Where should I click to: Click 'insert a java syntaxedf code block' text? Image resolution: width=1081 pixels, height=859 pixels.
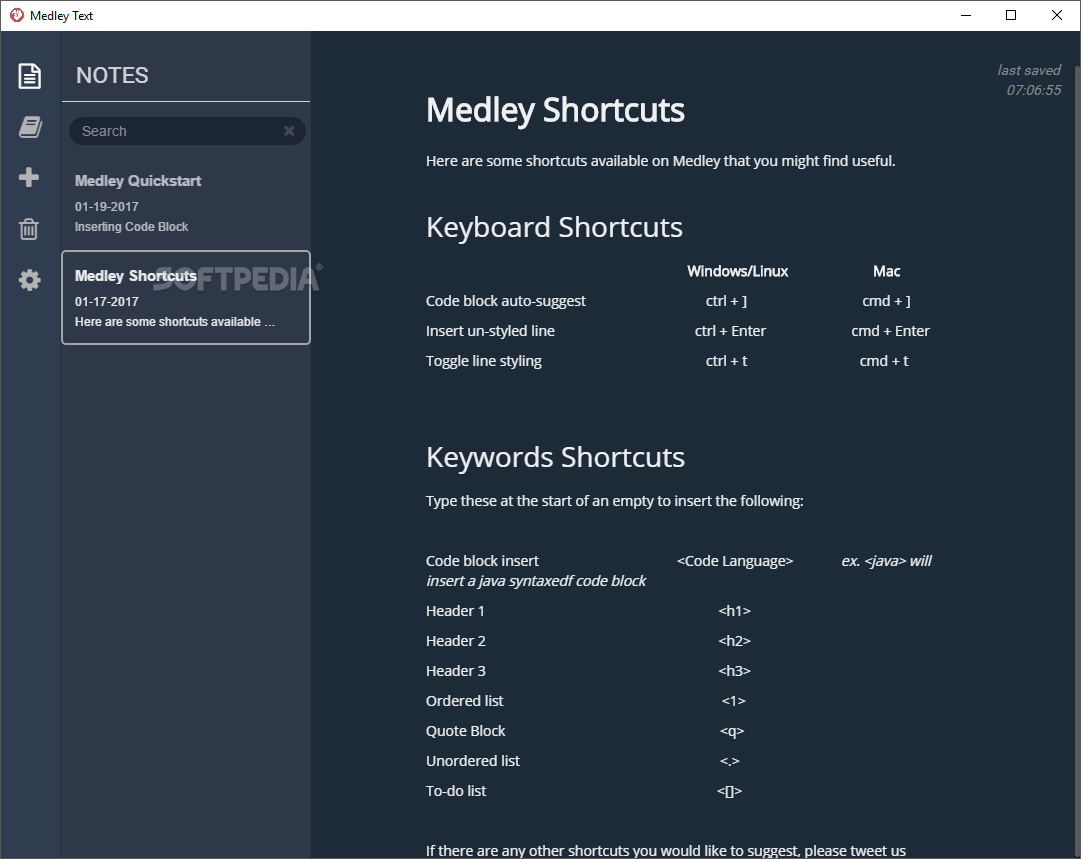coord(536,580)
